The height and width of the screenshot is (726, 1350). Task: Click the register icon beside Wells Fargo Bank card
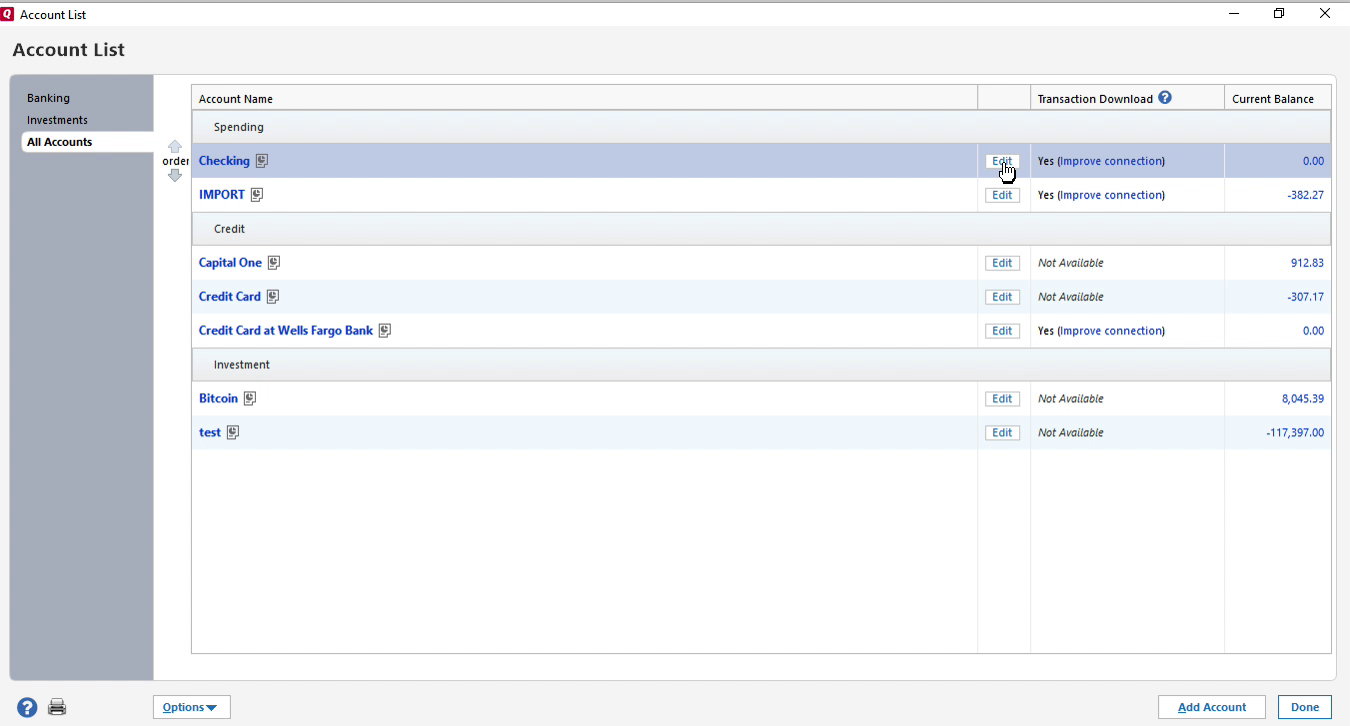click(x=385, y=331)
